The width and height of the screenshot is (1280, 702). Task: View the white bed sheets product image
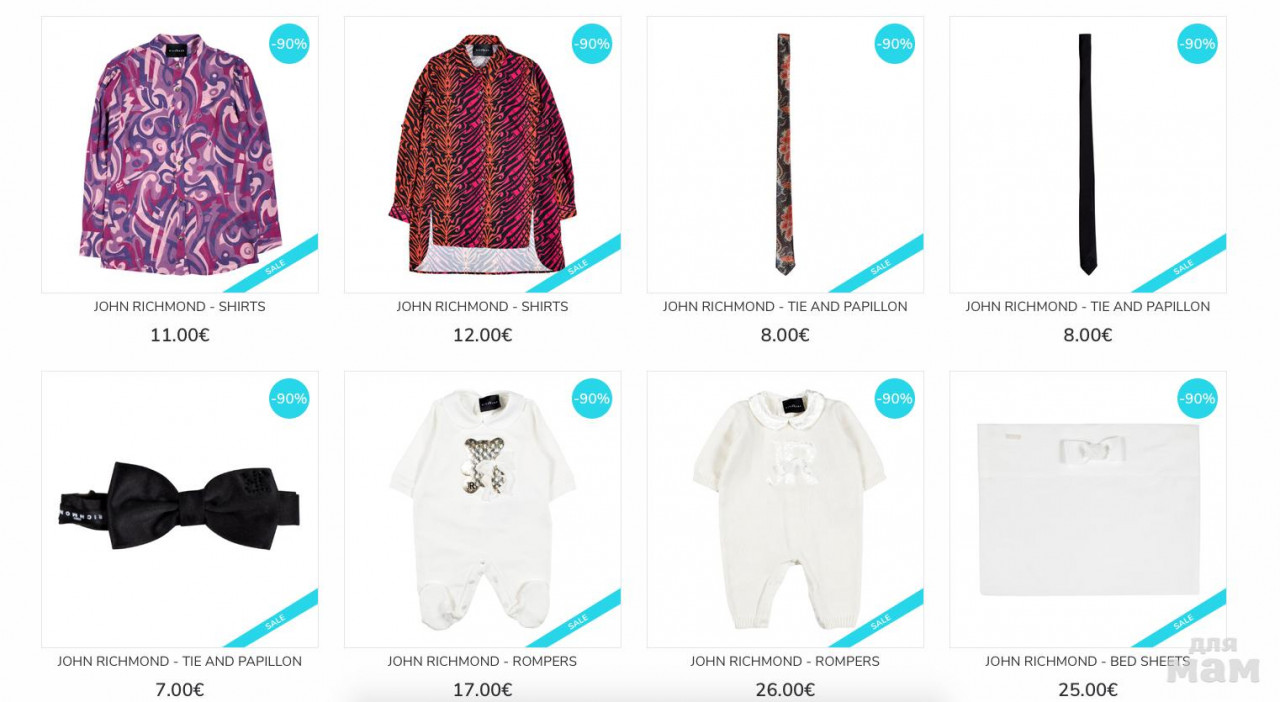coord(1087,510)
